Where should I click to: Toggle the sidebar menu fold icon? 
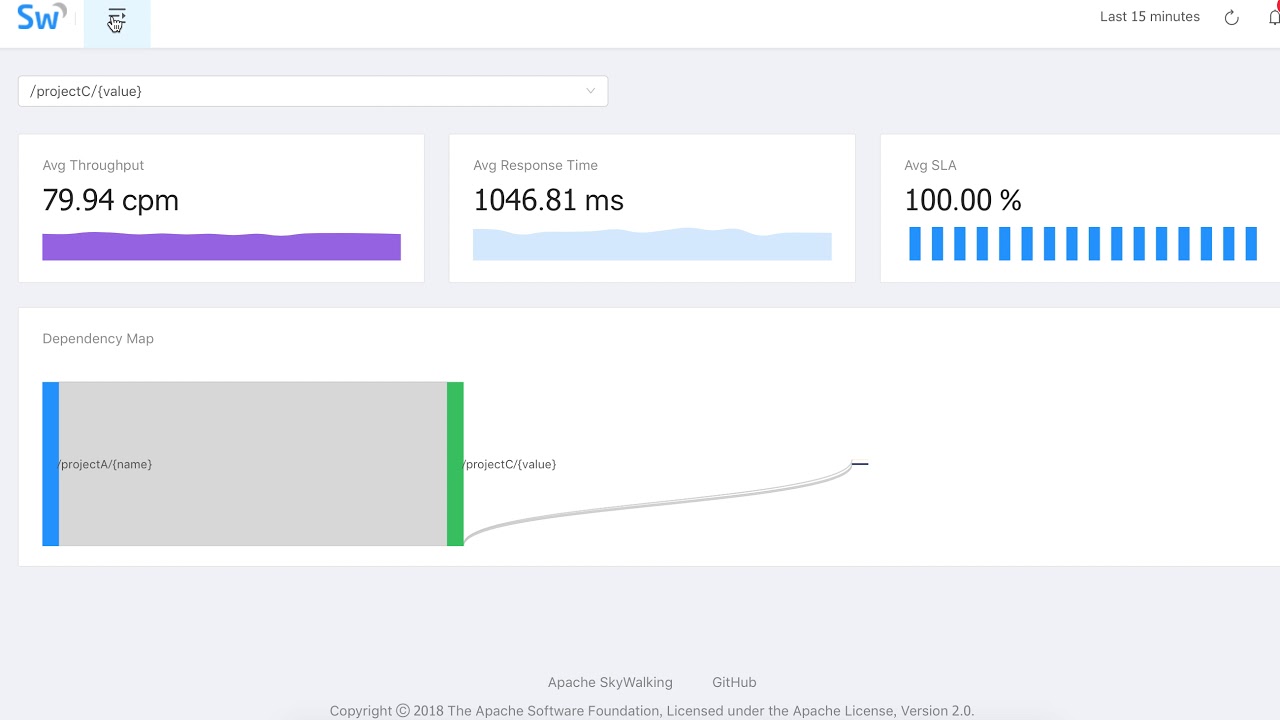[x=117, y=19]
